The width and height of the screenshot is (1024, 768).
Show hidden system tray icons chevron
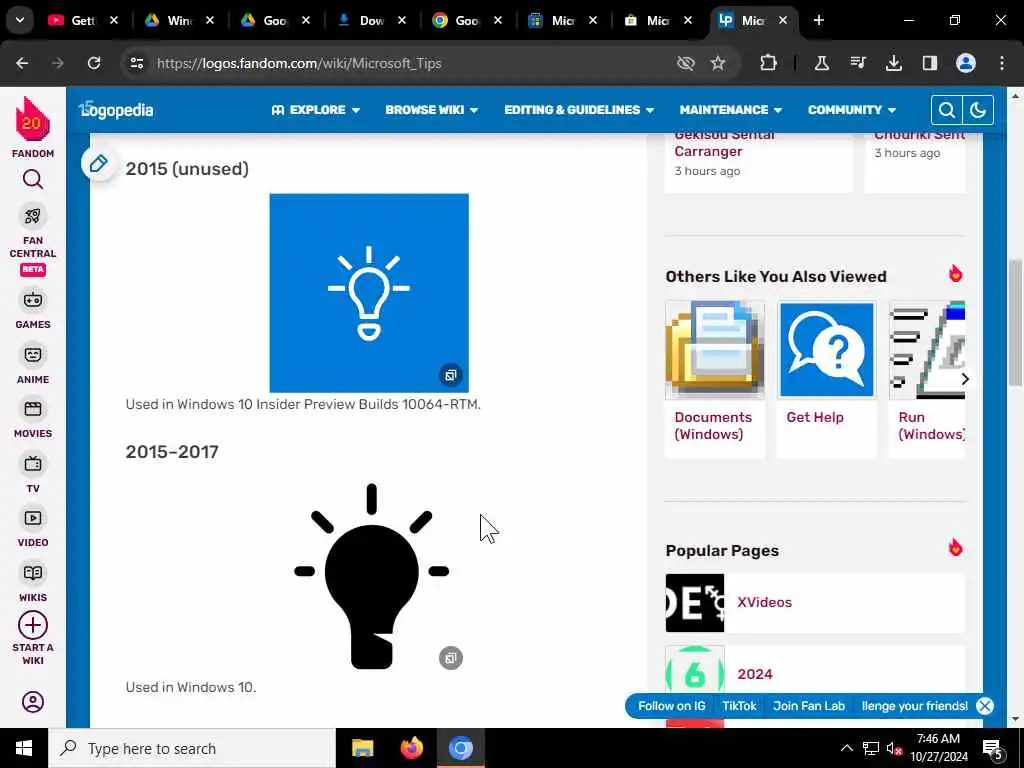846,748
